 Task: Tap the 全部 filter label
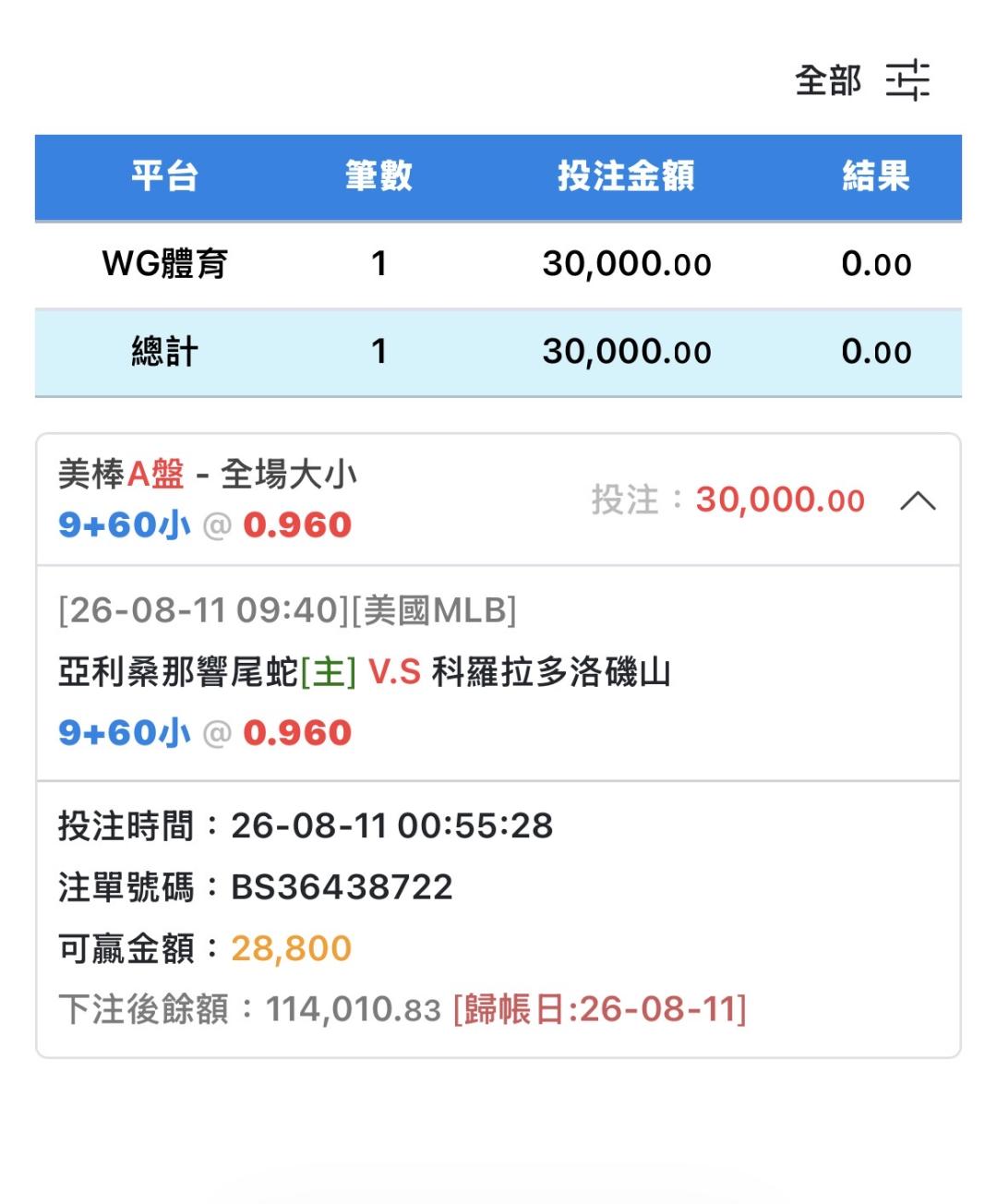828,80
